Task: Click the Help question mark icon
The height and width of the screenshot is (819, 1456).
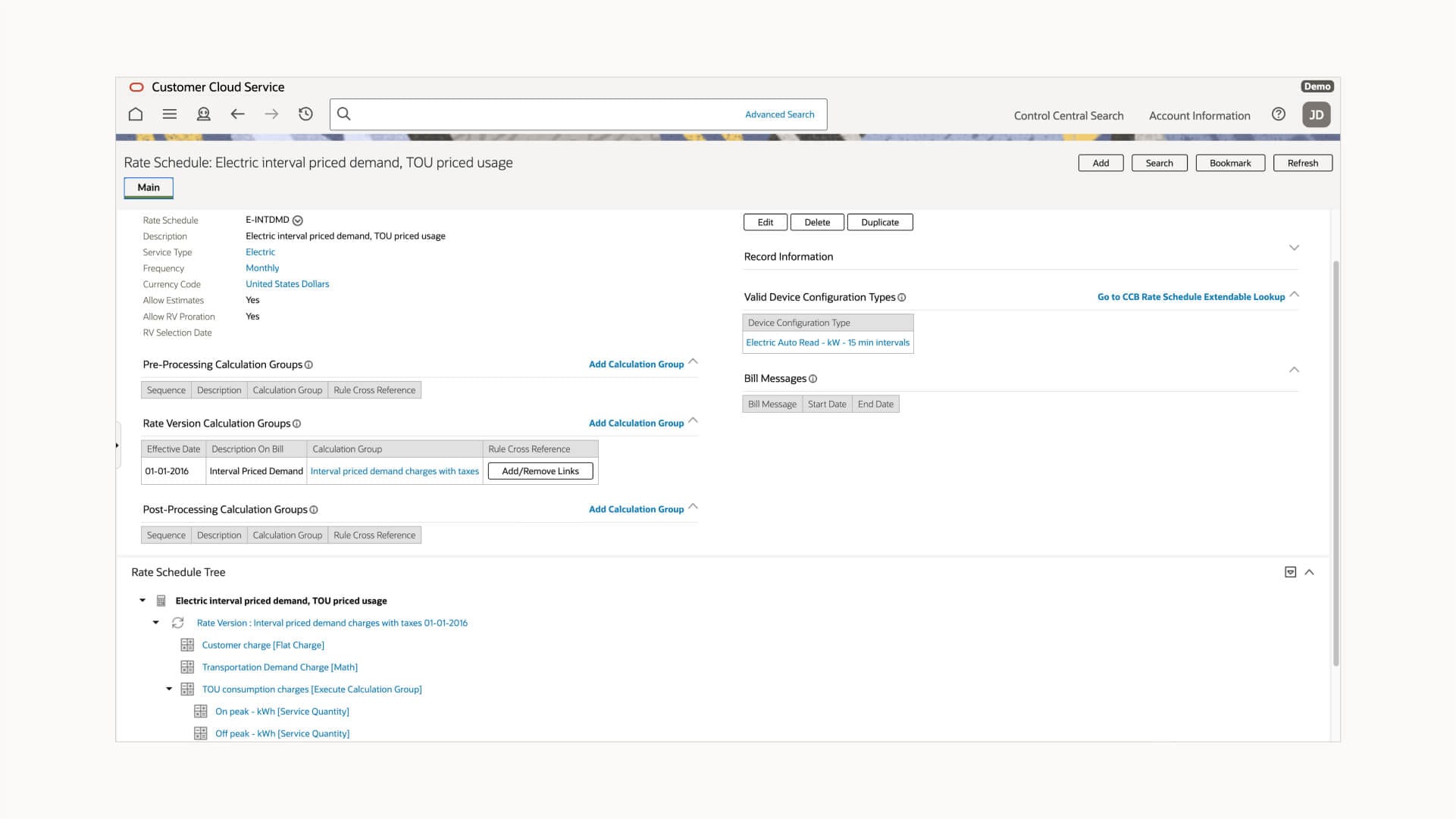Action: pyautogui.click(x=1279, y=114)
